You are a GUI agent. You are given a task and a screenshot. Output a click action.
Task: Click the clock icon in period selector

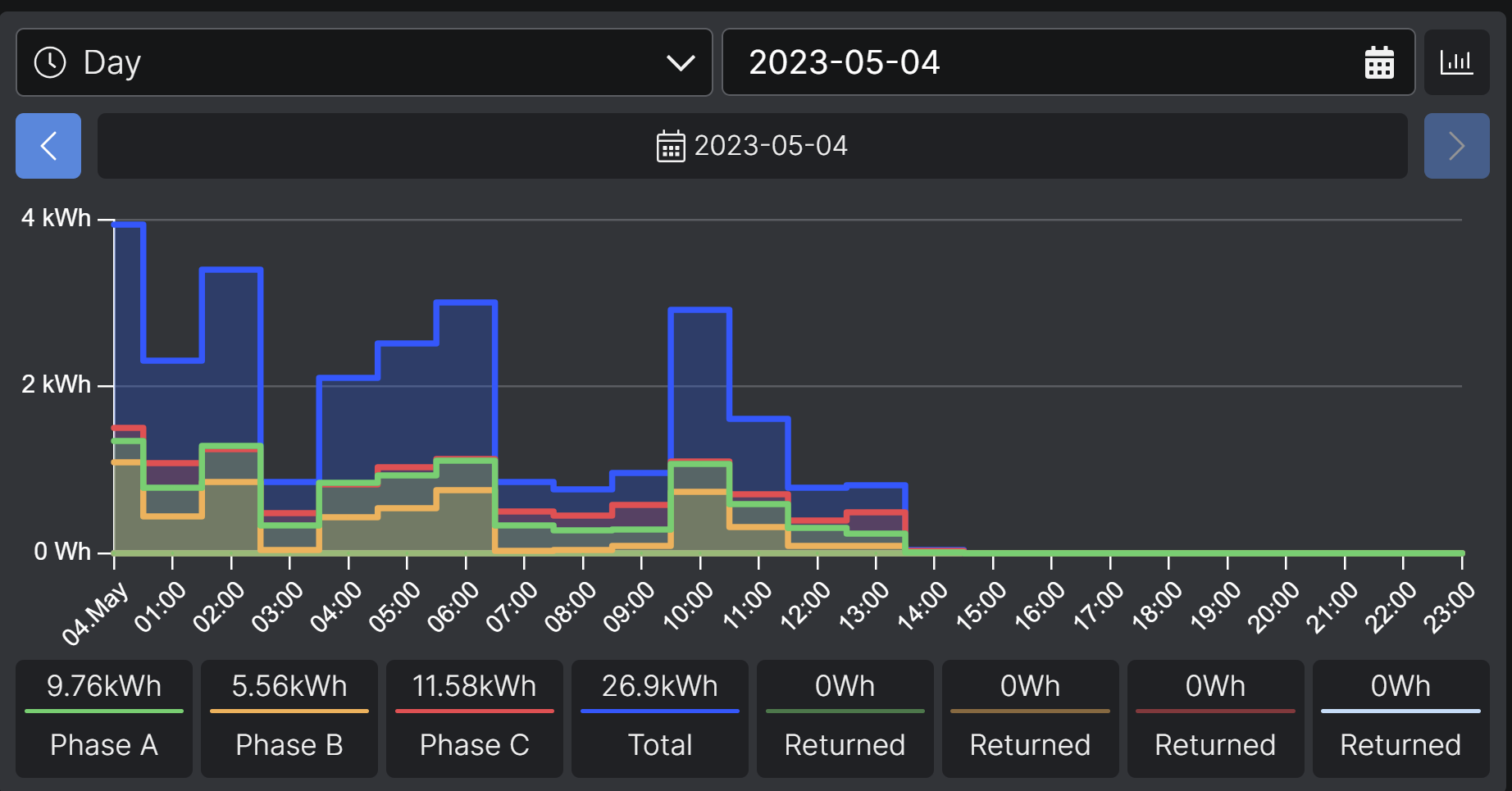pyautogui.click(x=50, y=63)
